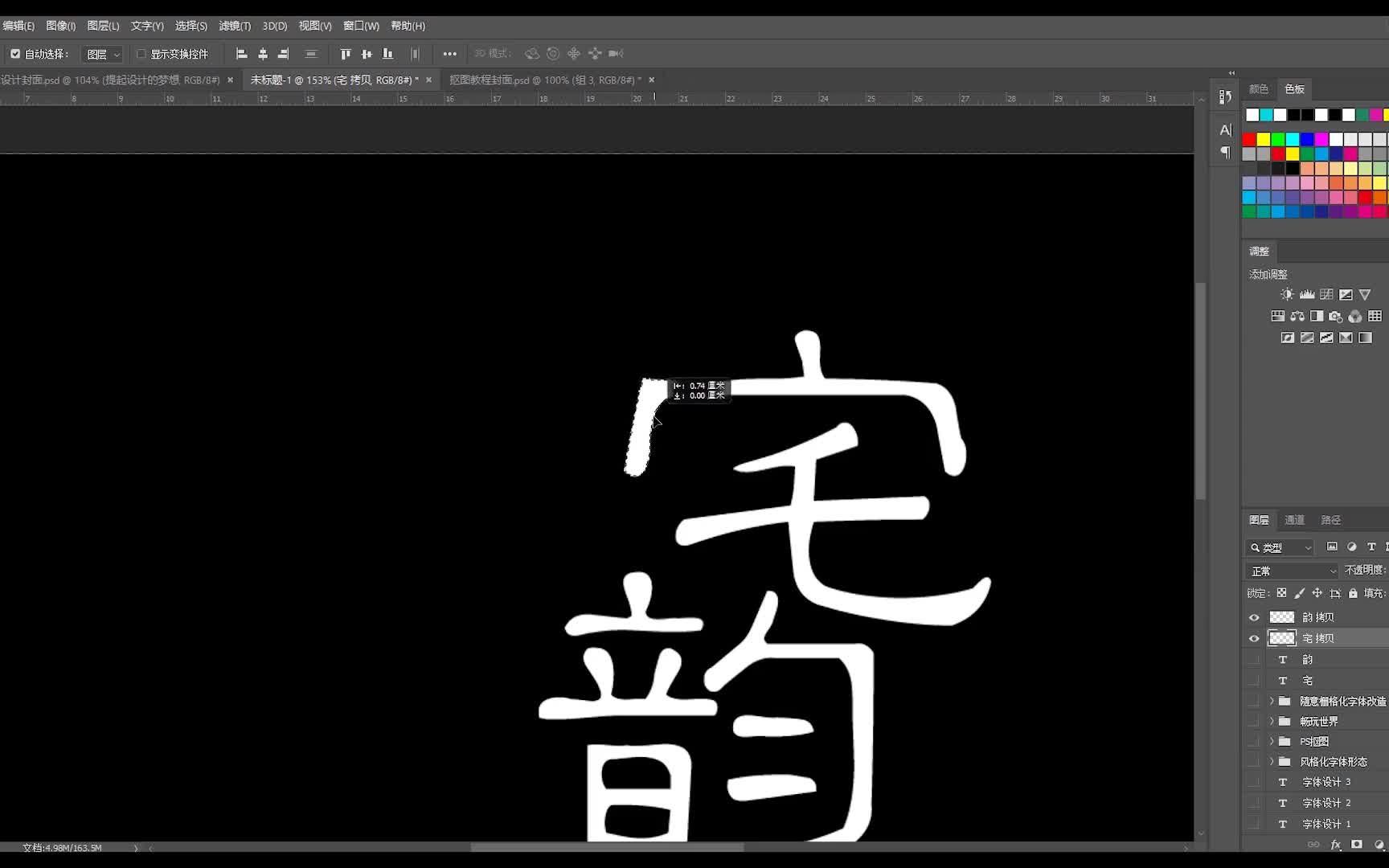The width and height of the screenshot is (1389, 868).
Task: Open the 图层 auto-select dropdown
Action: point(102,54)
